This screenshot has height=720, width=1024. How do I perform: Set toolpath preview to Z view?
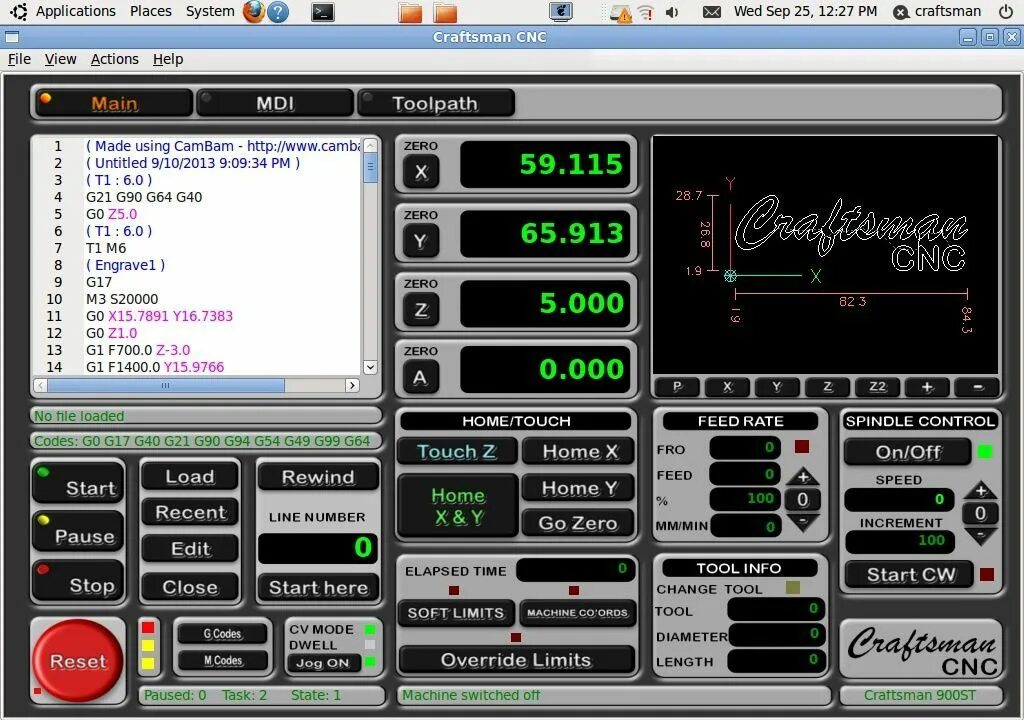827,387
